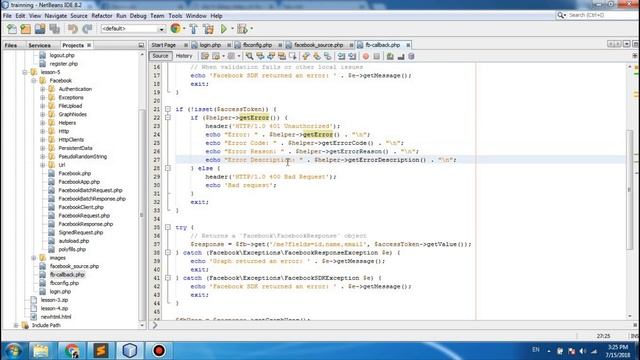
Task: Click the Chrome browser selector icon
Action: (x=176, y=29)
